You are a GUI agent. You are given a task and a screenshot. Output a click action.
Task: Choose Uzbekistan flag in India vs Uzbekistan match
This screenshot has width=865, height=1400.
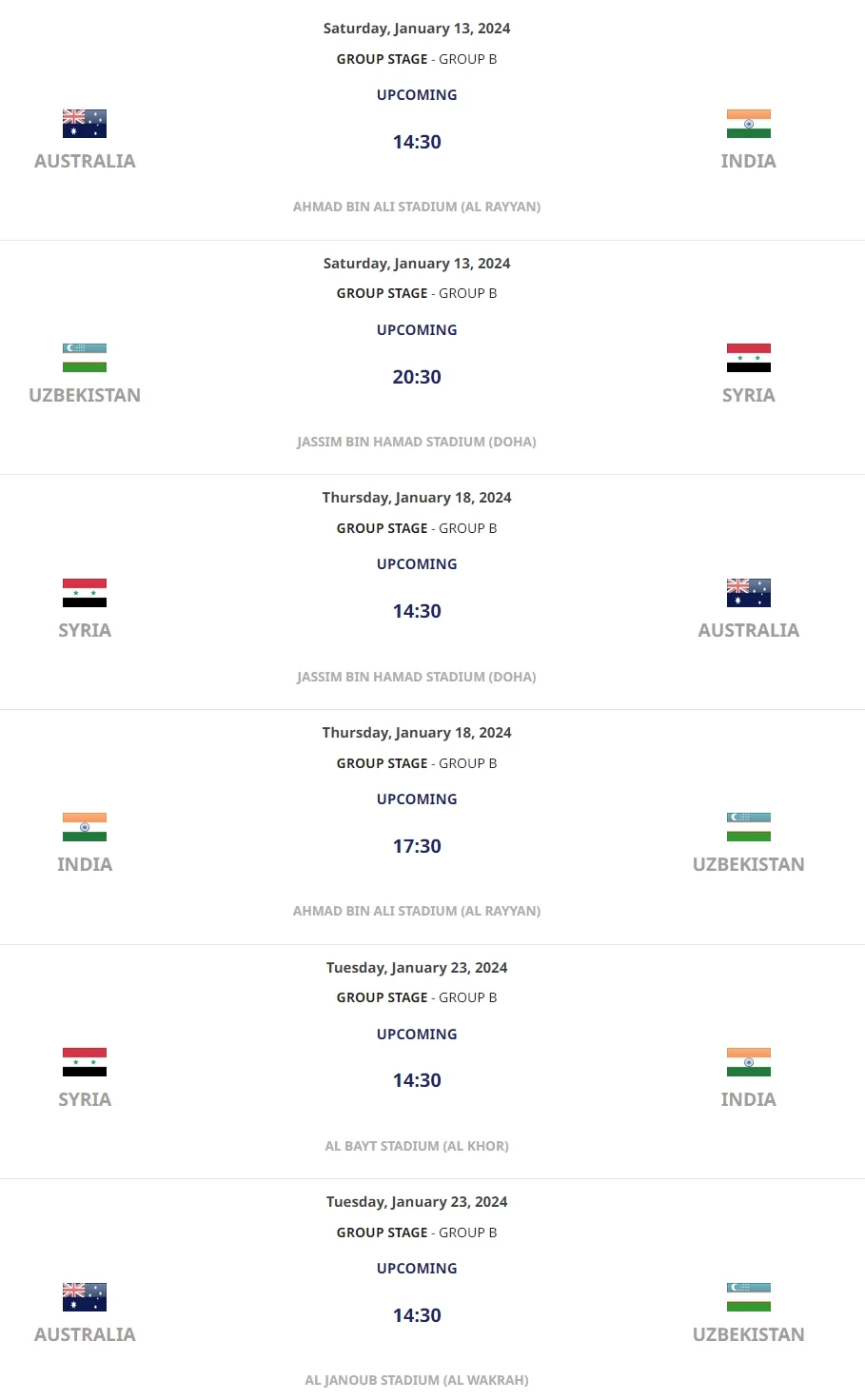coord(748,827)
